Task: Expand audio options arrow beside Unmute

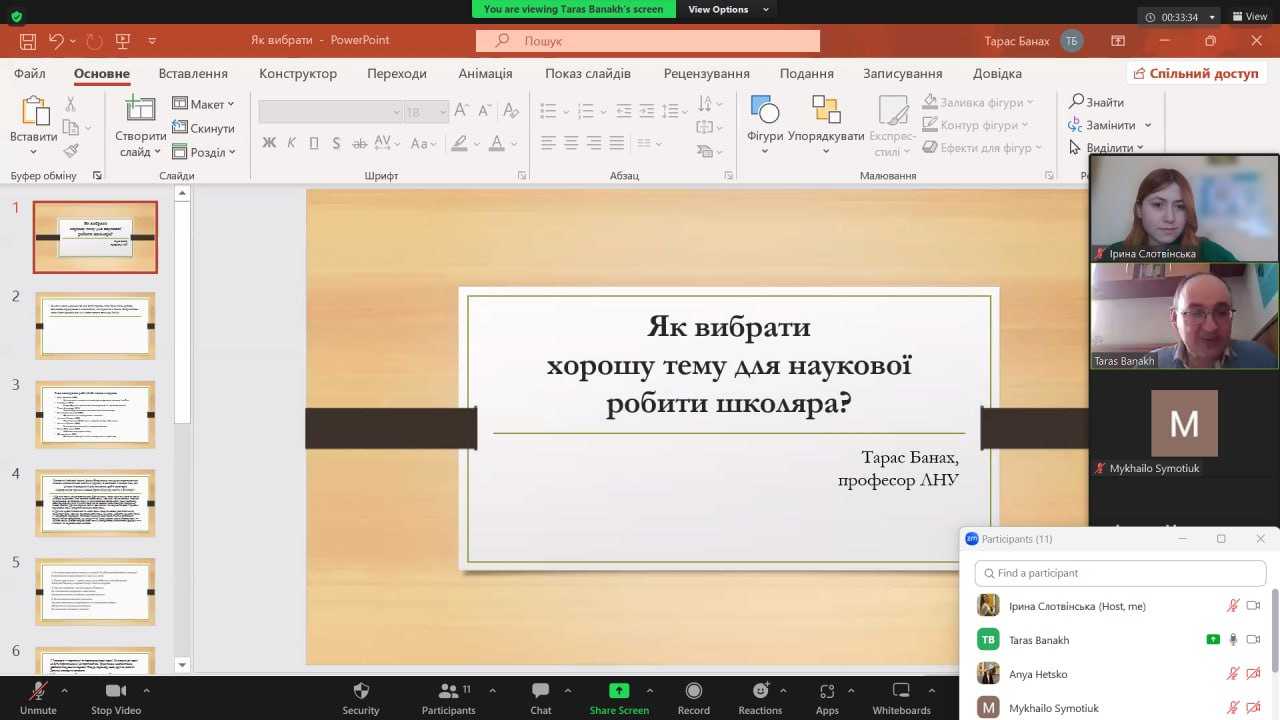Action: (x=65, y=690)
